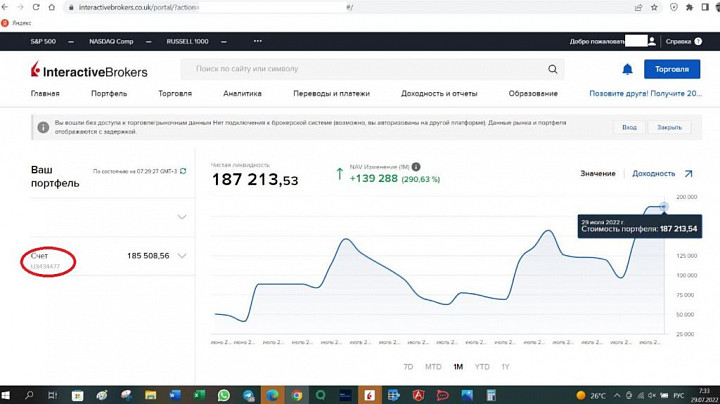Expand the blank portfolio row chevron

click(x=182, y=217)
